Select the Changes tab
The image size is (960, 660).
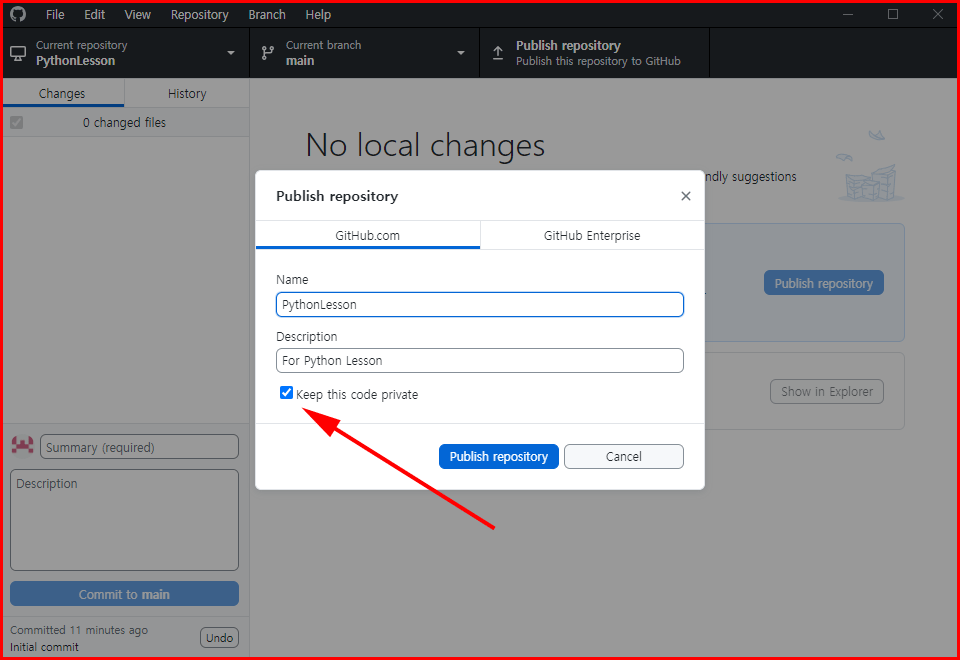[62, 93]
